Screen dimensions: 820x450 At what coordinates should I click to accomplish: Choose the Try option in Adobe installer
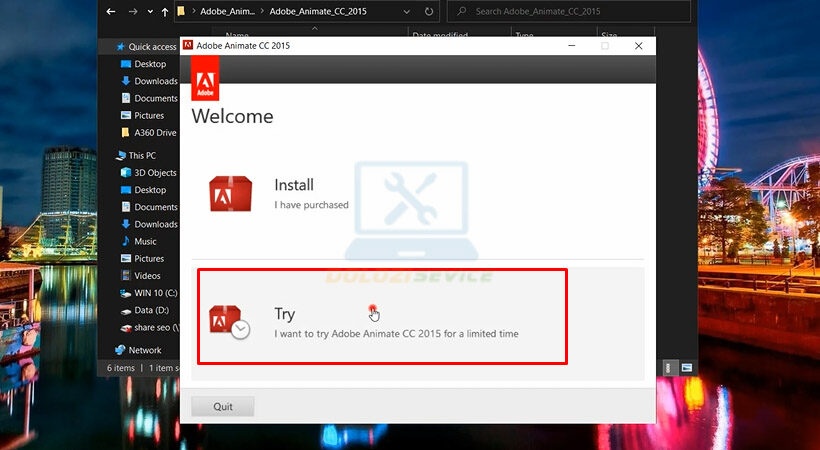(417, 323)
